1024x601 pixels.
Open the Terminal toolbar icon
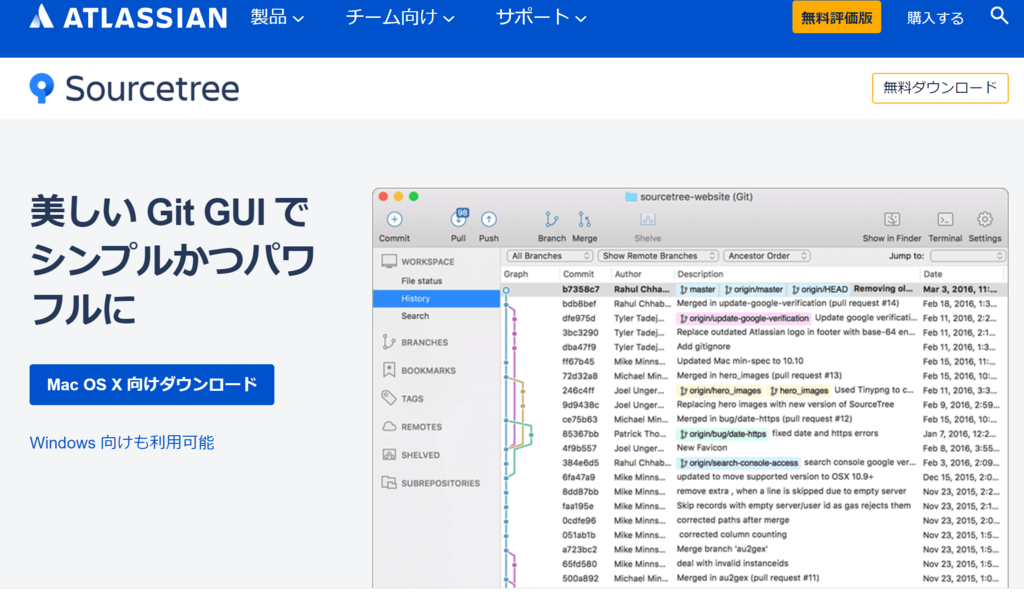[x=945, y=219]
